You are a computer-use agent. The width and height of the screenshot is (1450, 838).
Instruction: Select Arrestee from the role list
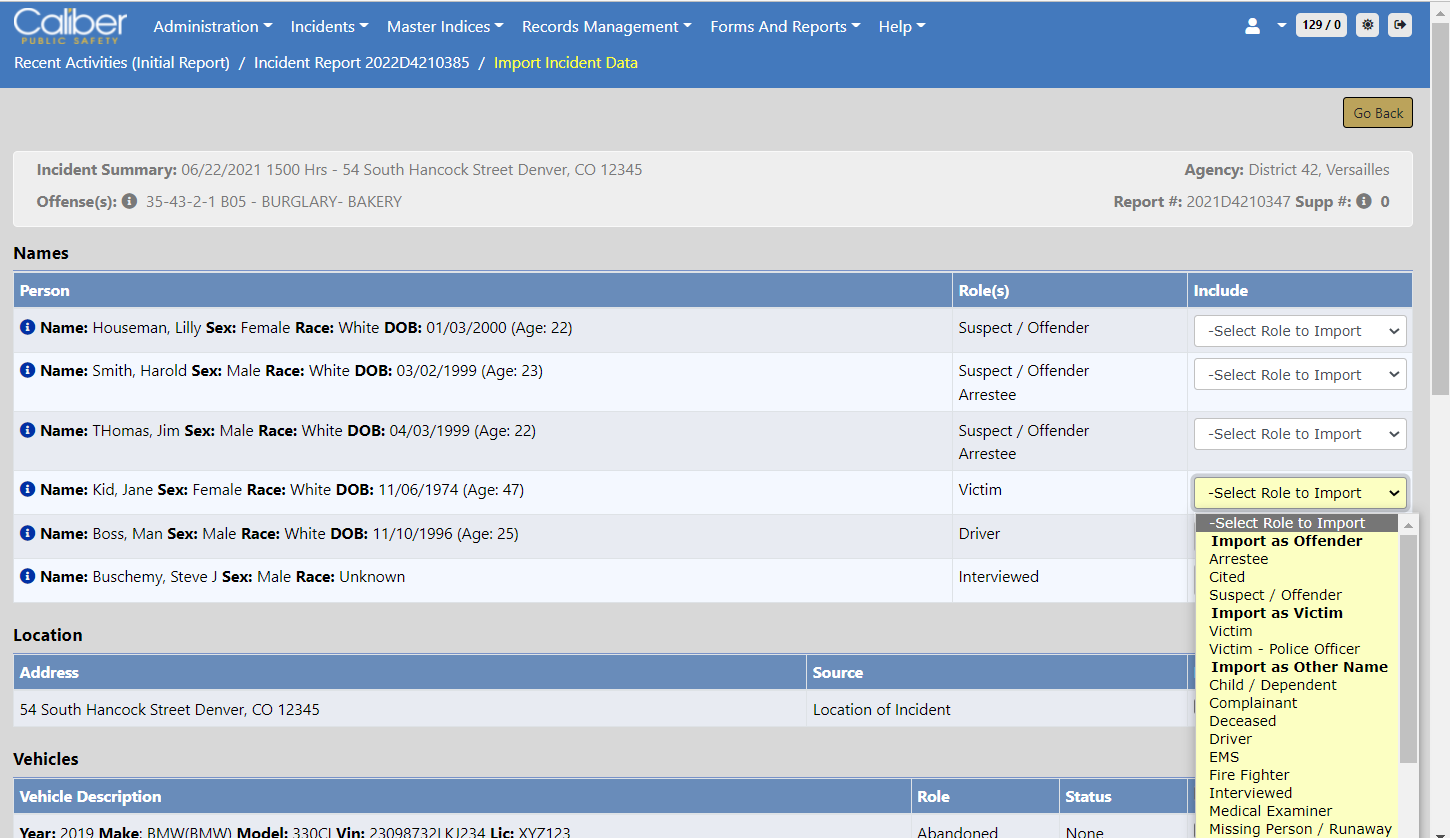1238,559
